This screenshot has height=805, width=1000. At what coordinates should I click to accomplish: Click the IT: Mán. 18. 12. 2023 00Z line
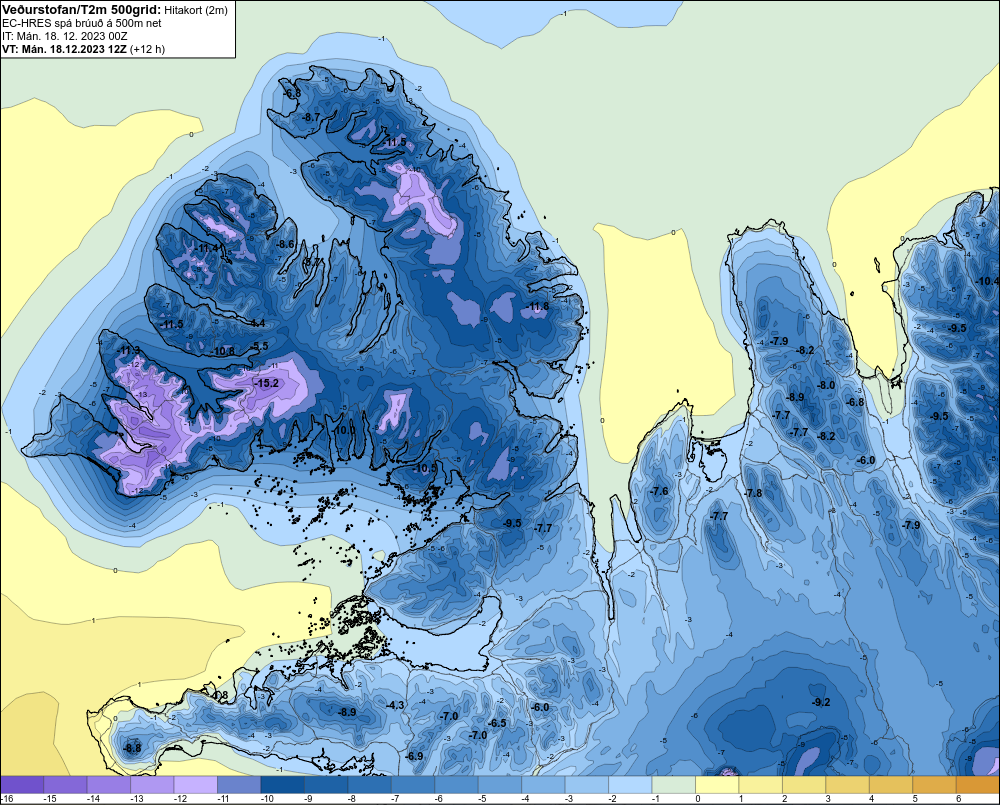64,36
